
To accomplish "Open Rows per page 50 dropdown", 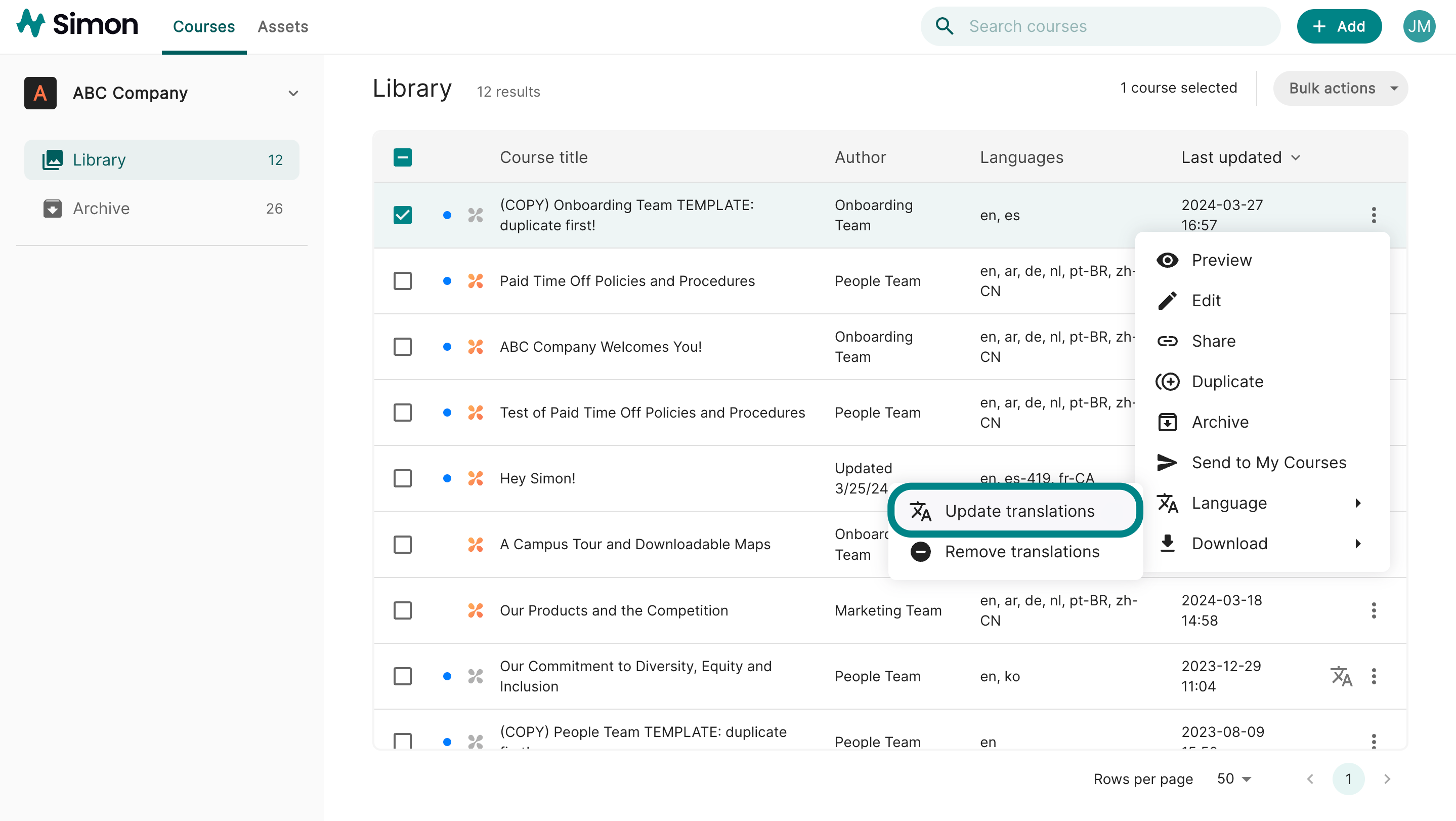I will tap(1234, 779).
